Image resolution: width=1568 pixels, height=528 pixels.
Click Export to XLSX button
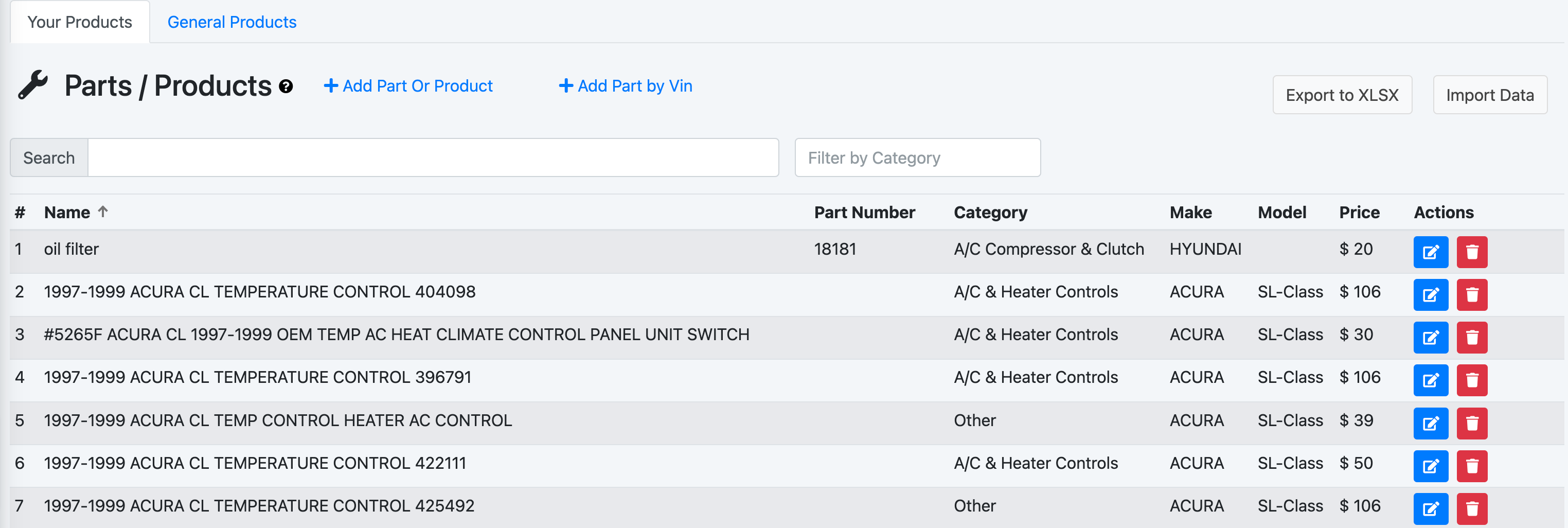tap(1342, 95)
